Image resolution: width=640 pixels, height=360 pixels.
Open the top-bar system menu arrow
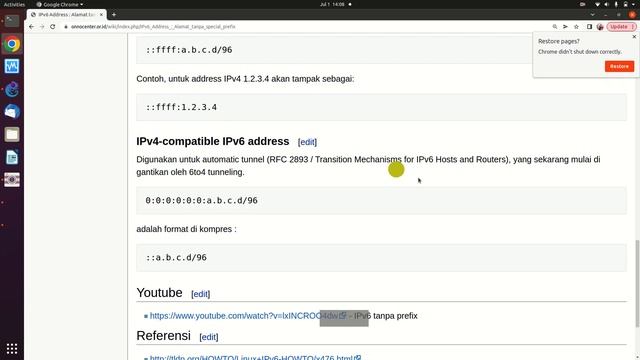(x=633, y=4)
